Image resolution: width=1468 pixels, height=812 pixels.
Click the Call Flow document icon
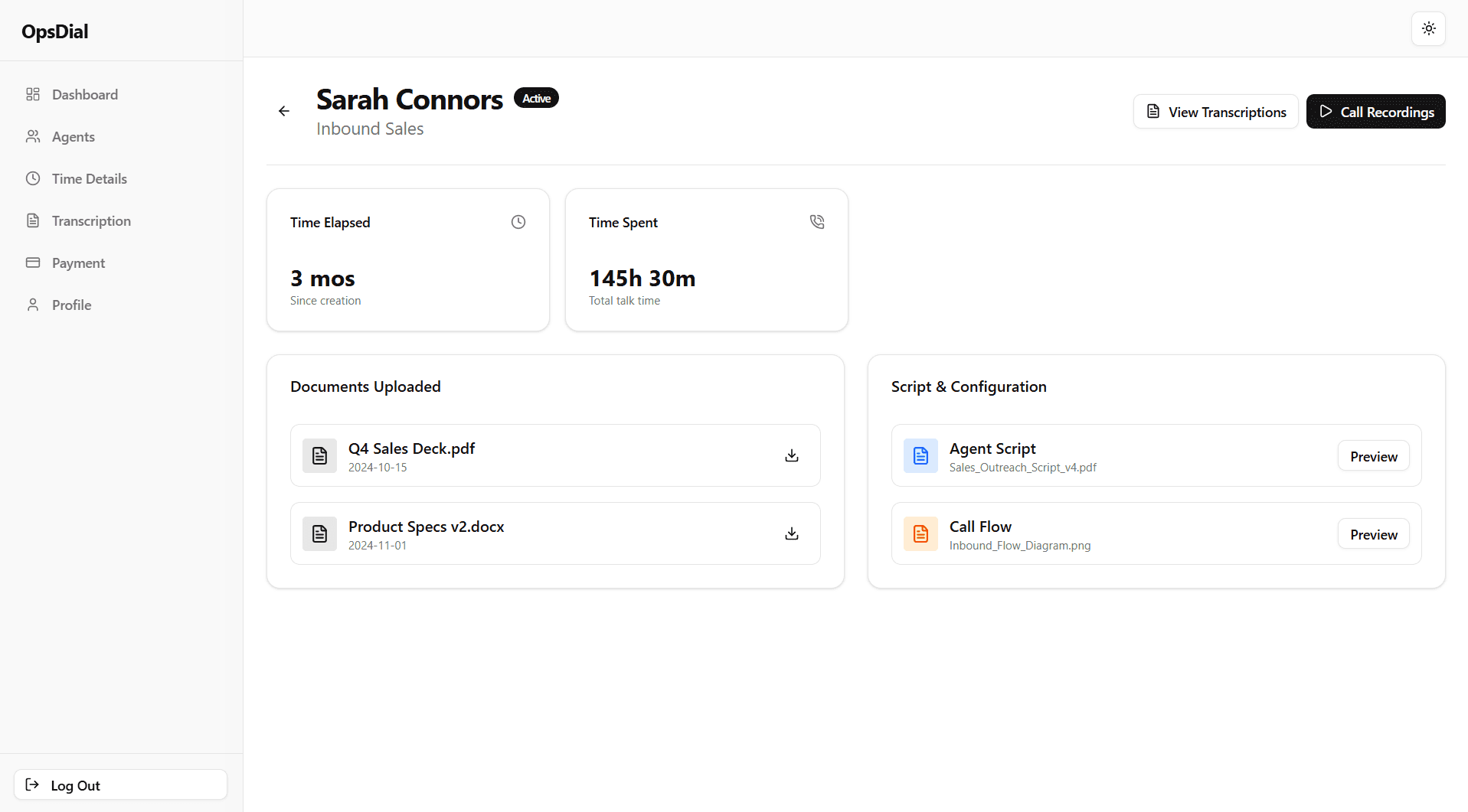920,533
